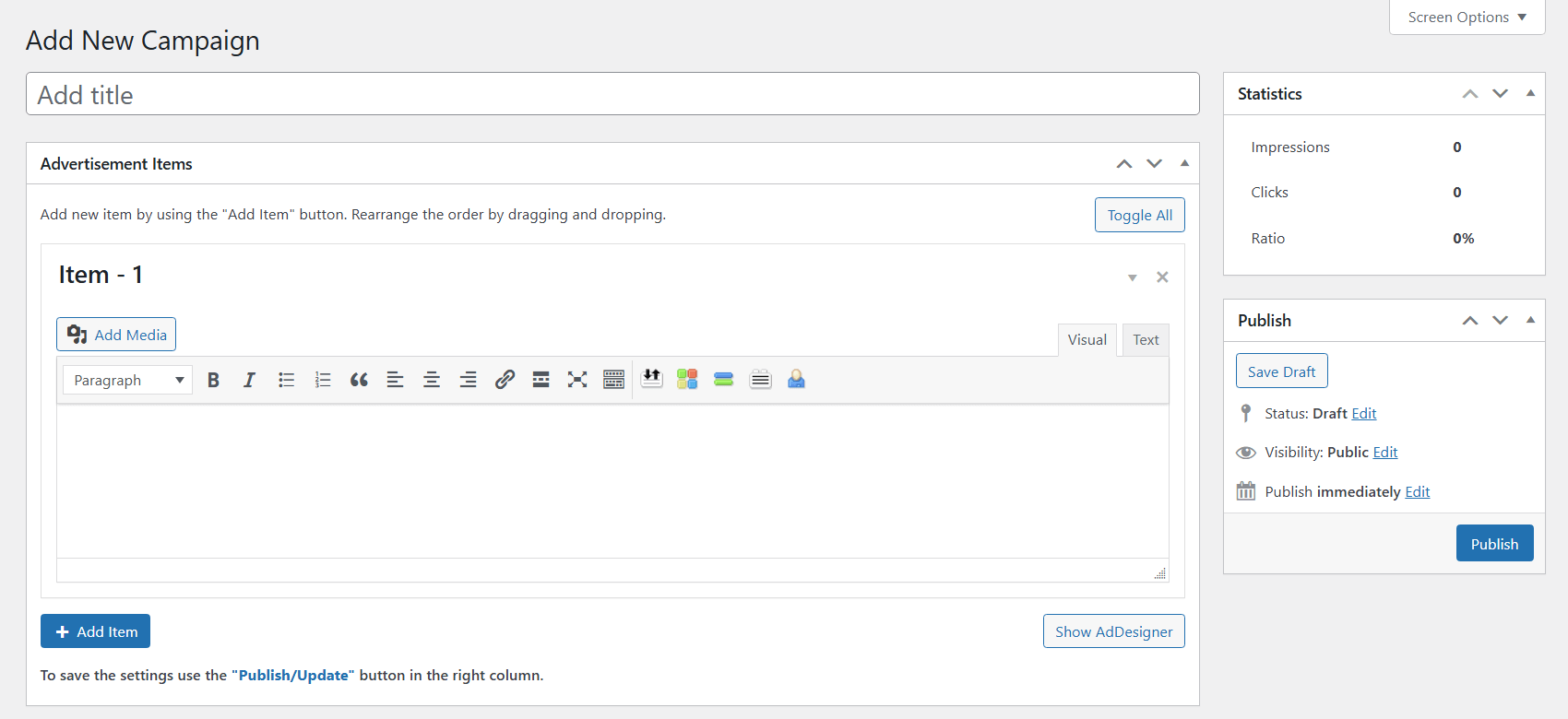The width and height of the screenshot is (1568, 719).
Task: Toggle all advertisement items
Action: (1139, 215)
